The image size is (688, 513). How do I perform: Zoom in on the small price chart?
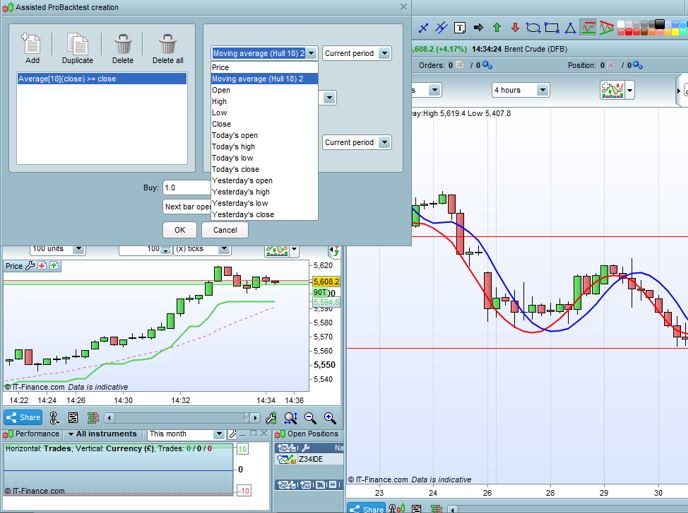point(330,418)
